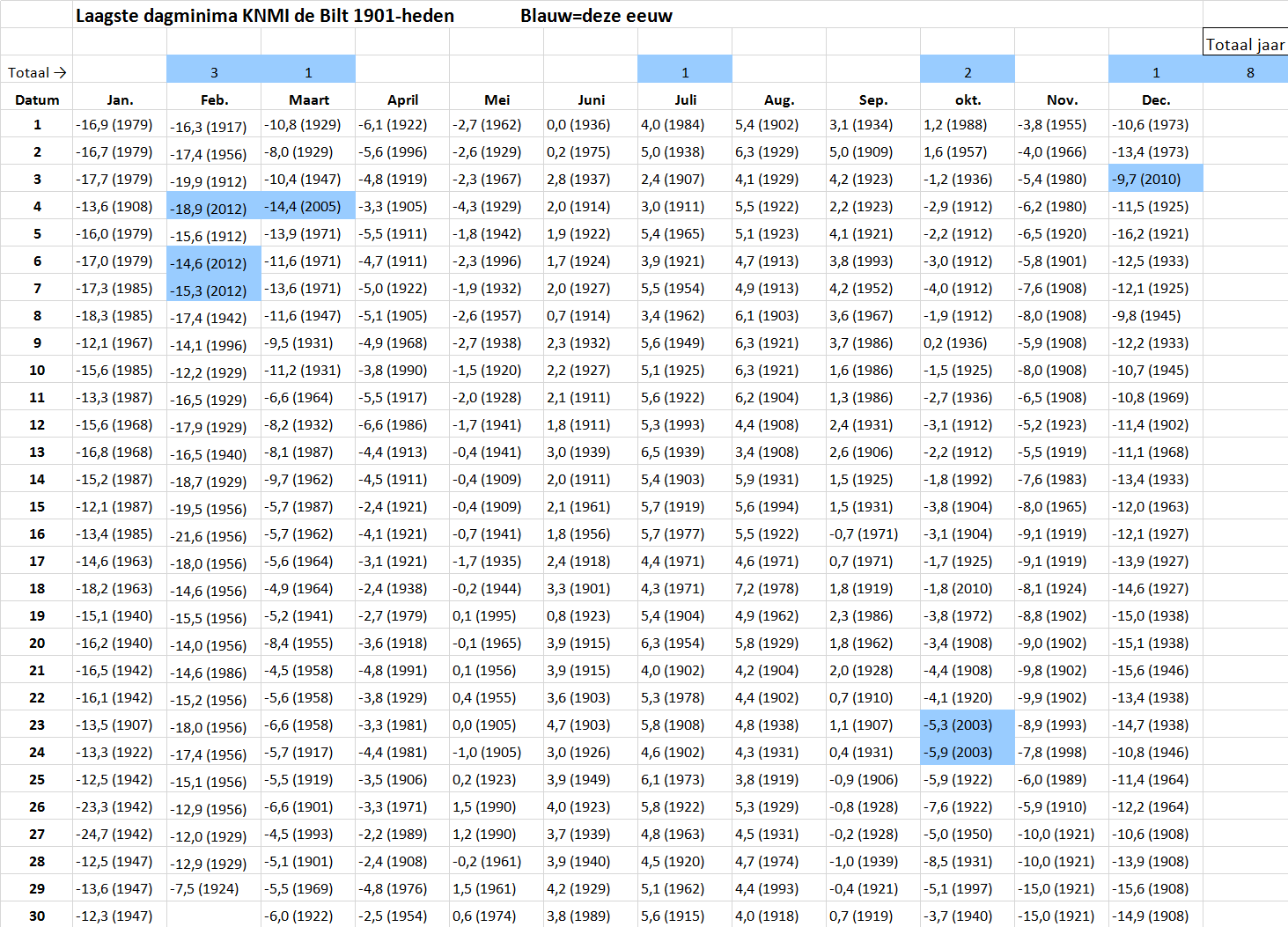
Task: Select cell '-14,6 (2012)' in the Feb. column
Action: pyautogui.click(x=214, y=262)
